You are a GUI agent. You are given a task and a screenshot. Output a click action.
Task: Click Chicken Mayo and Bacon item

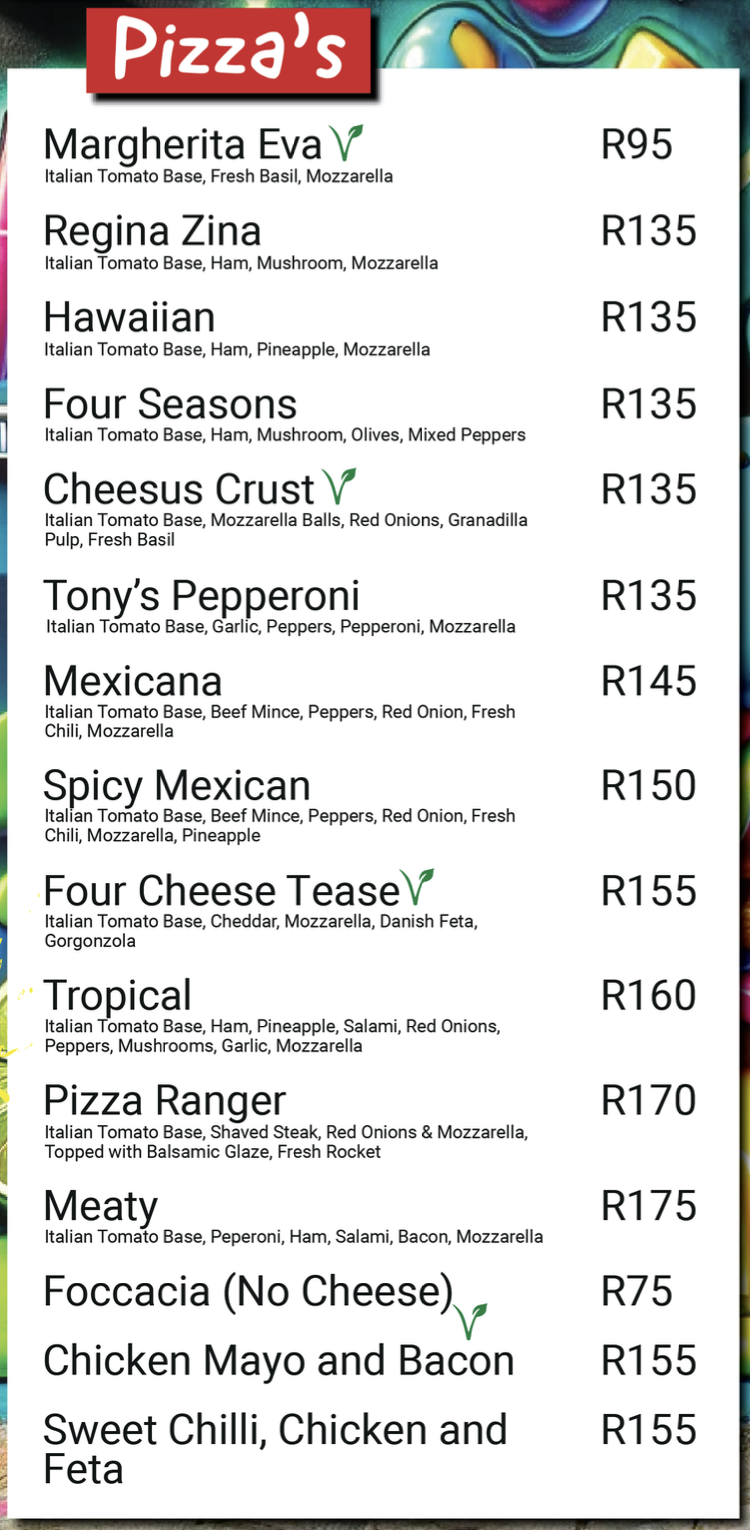coord(278,1361)
